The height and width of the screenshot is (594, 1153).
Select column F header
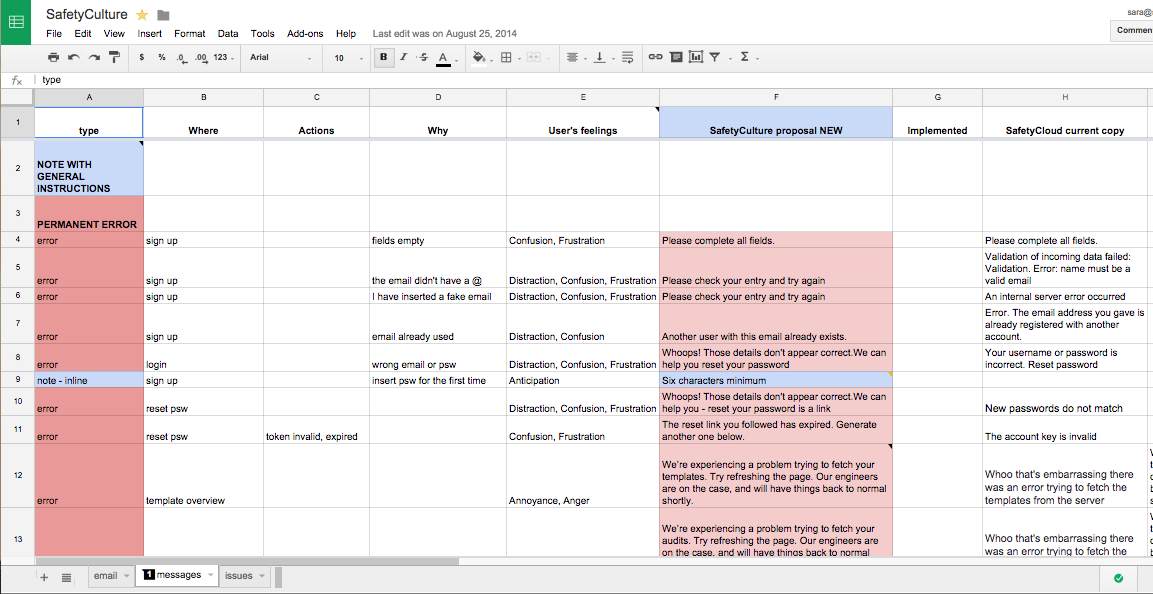776,98
